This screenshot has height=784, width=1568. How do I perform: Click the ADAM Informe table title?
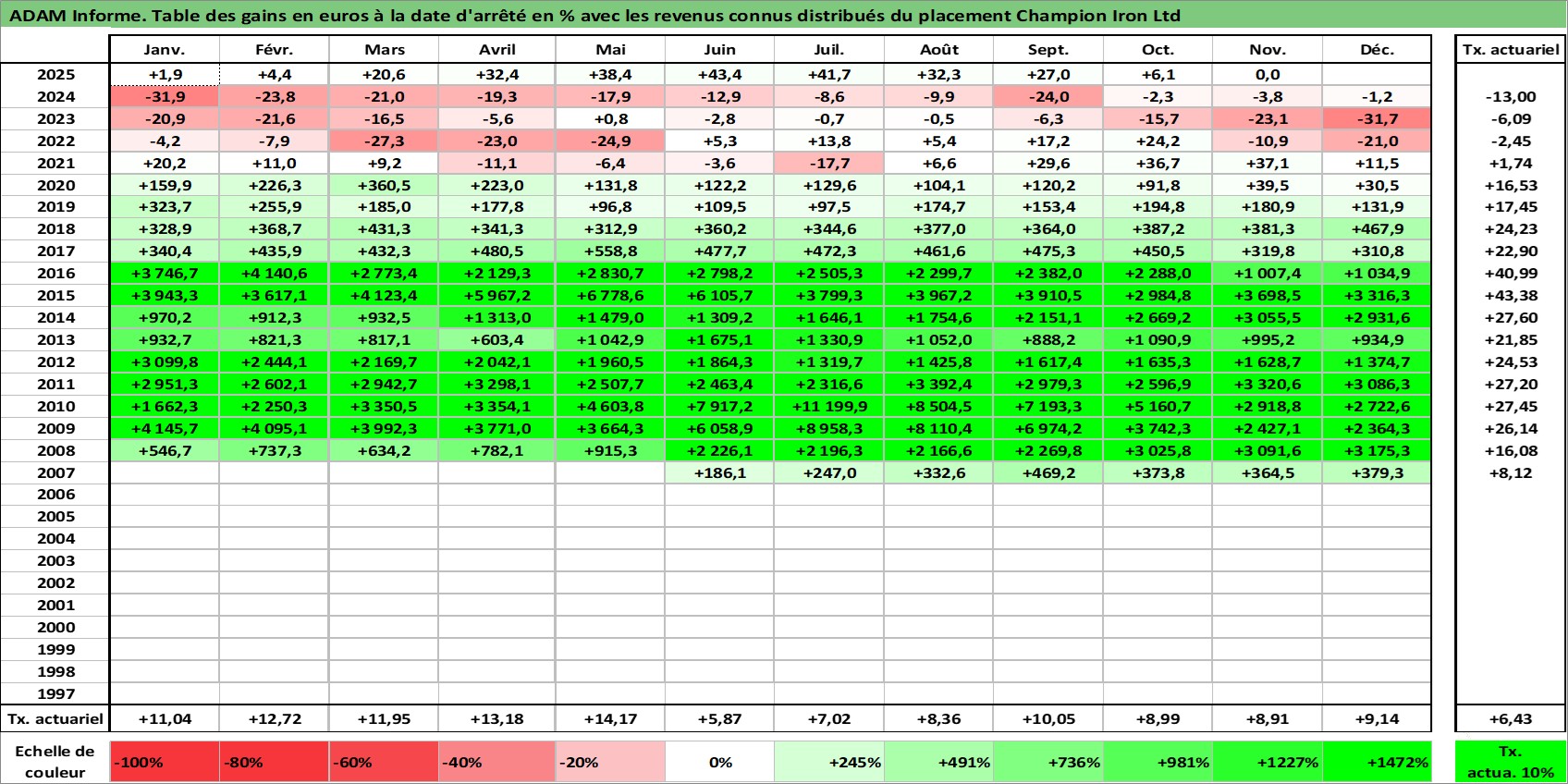coord(595,15)
